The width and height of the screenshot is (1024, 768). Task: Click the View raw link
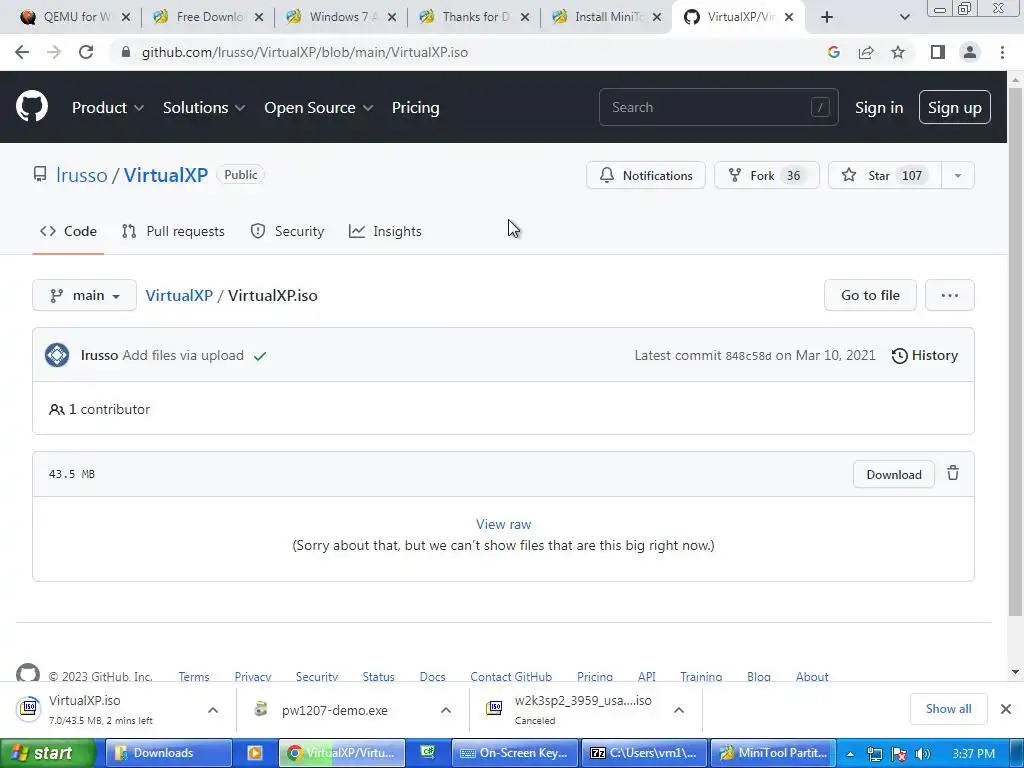[503, 524]
